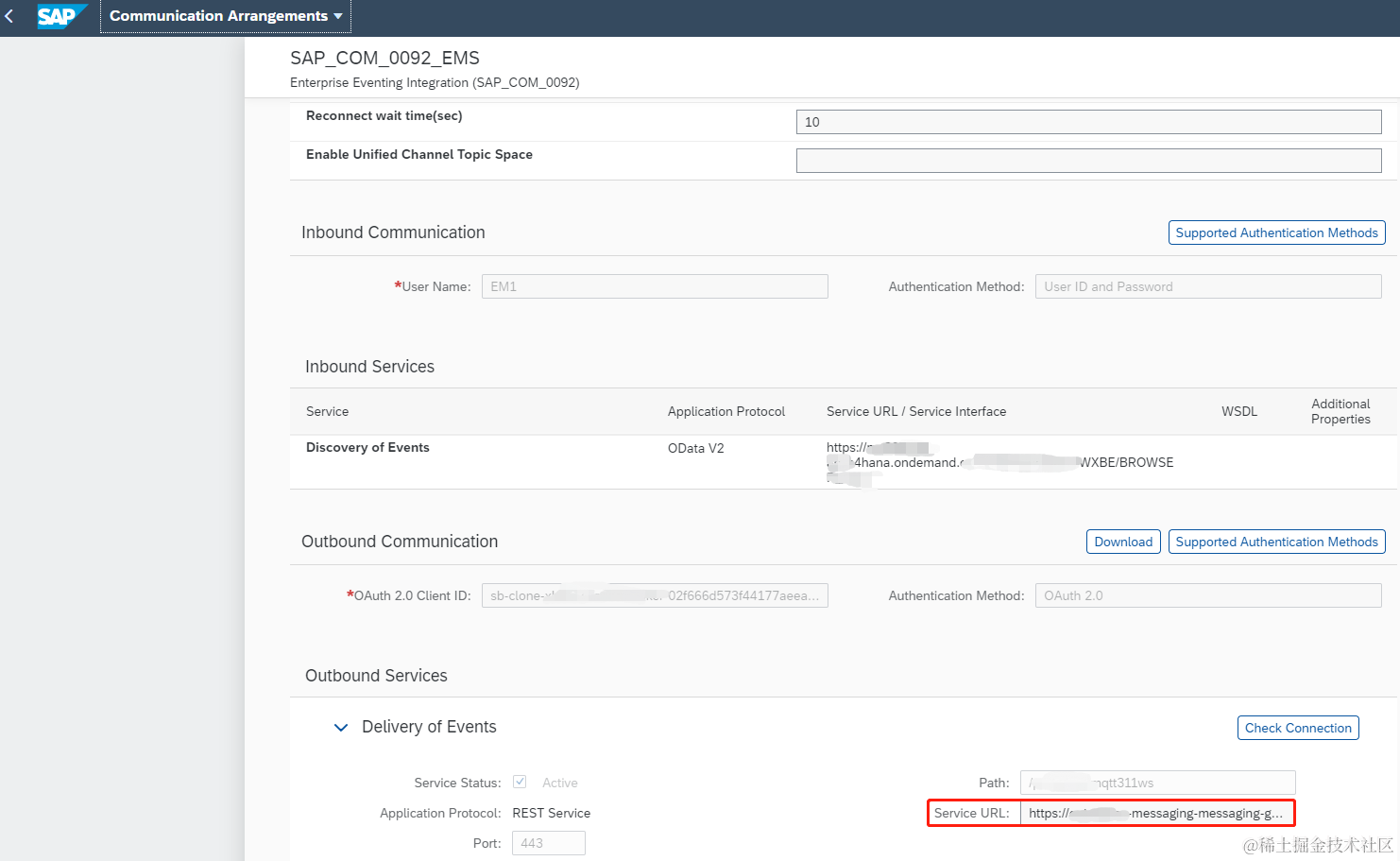Viewport: 1400px width, 861px height.
Task: Select Discovery of Events row
Action: (x=843, y=462)
